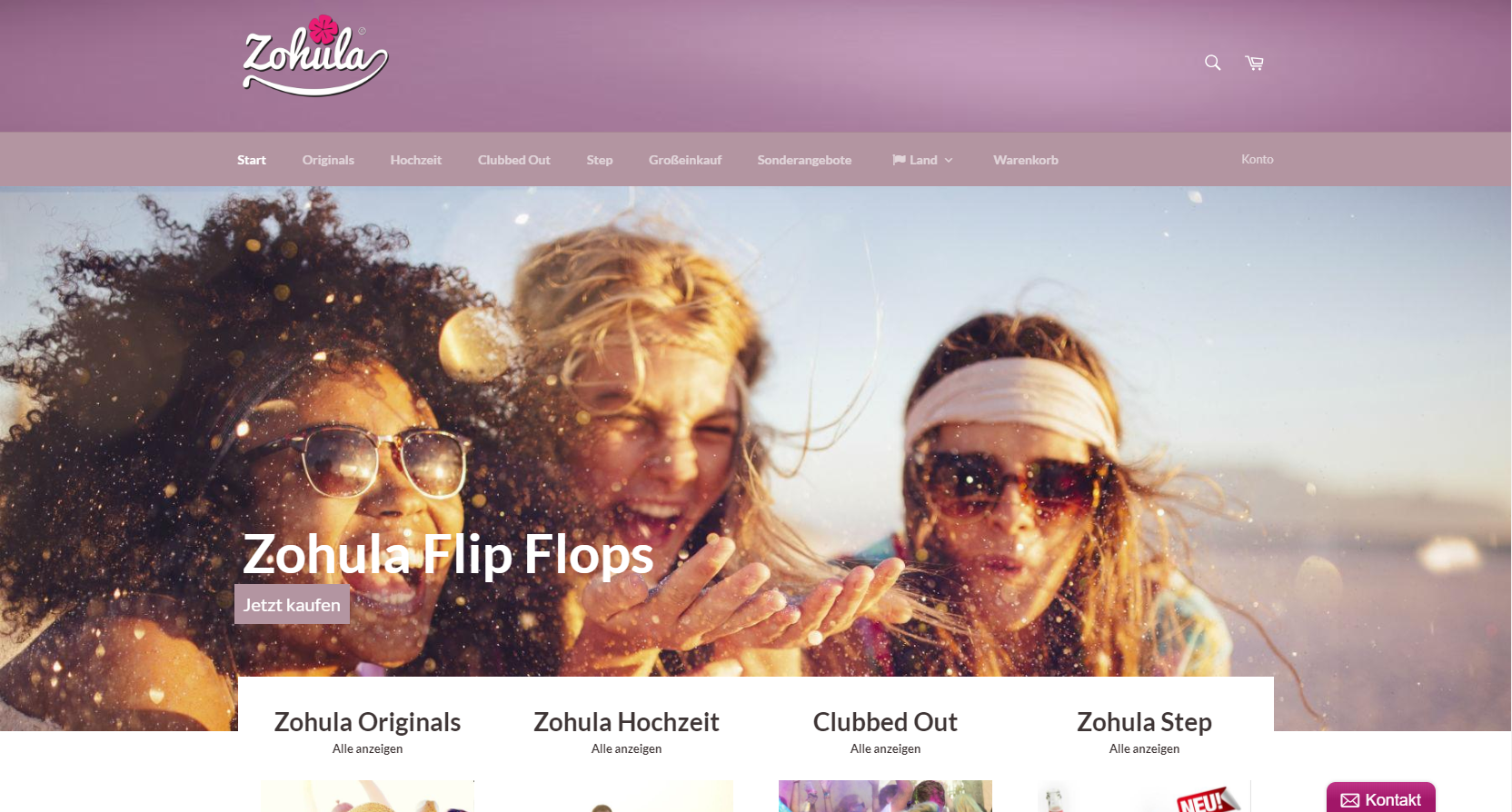Click the Zohula logo
Screen dimensions: 1512x812
tap(314, 55)
